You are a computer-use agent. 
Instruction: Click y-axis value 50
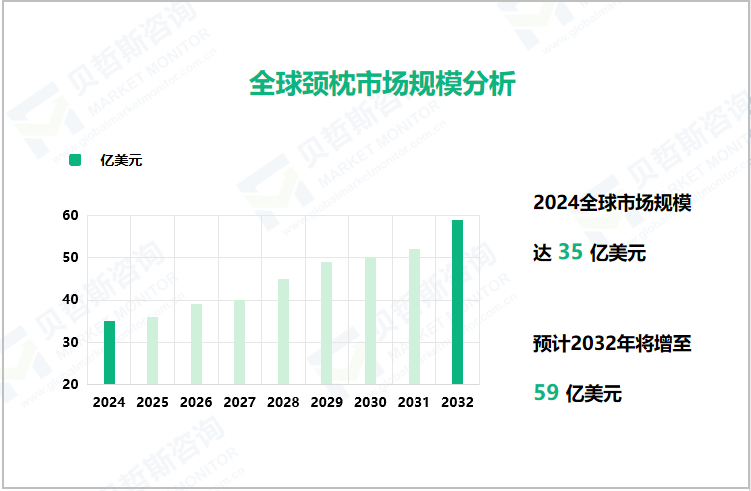tap(70, 258)
